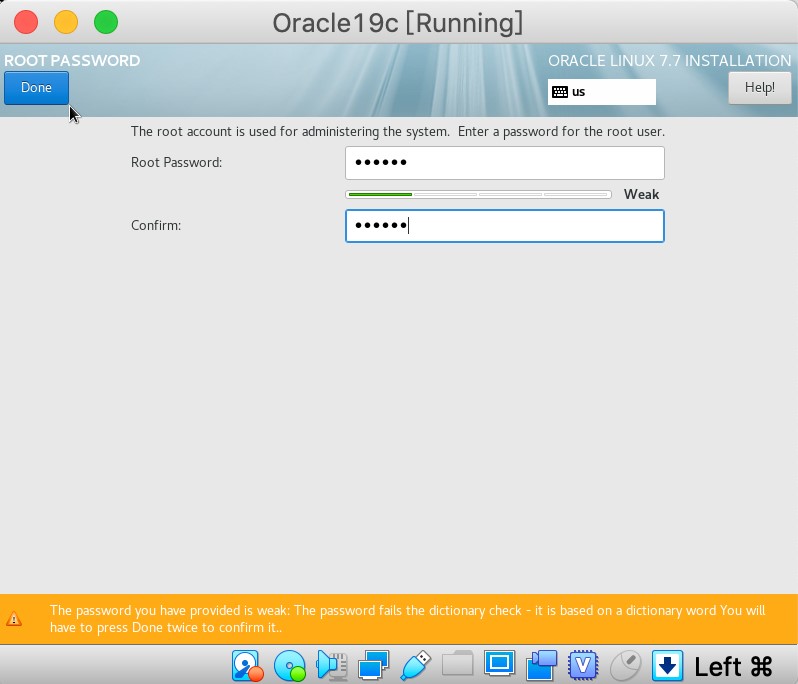This screenshot has width=798, height=684.
Task: Click the weak password warning message
Action: point(407,619)
